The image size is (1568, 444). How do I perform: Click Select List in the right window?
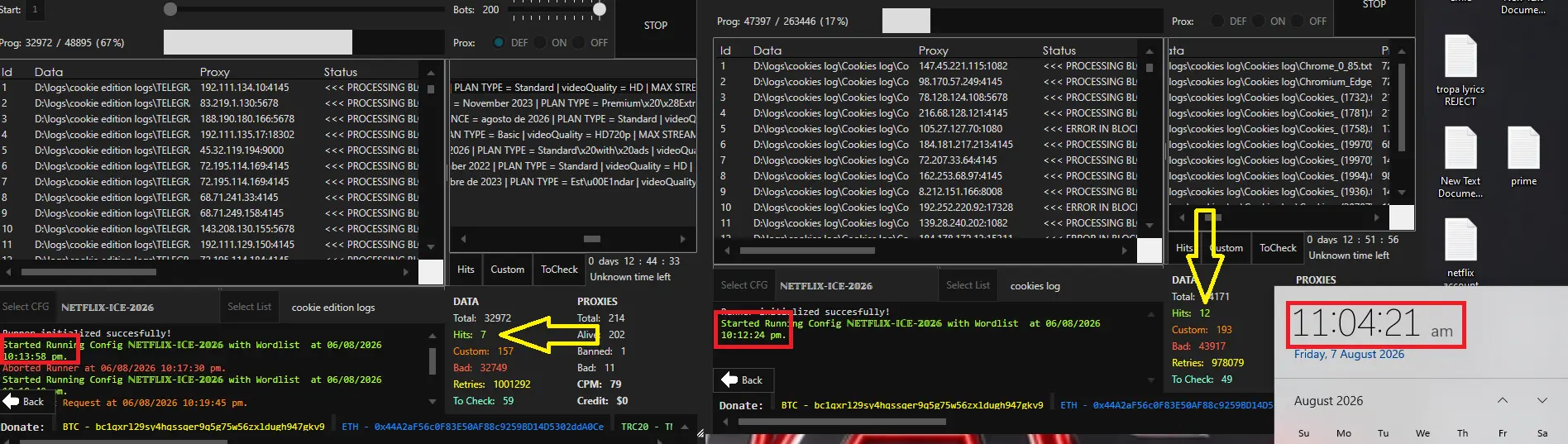tap(968, 284)
